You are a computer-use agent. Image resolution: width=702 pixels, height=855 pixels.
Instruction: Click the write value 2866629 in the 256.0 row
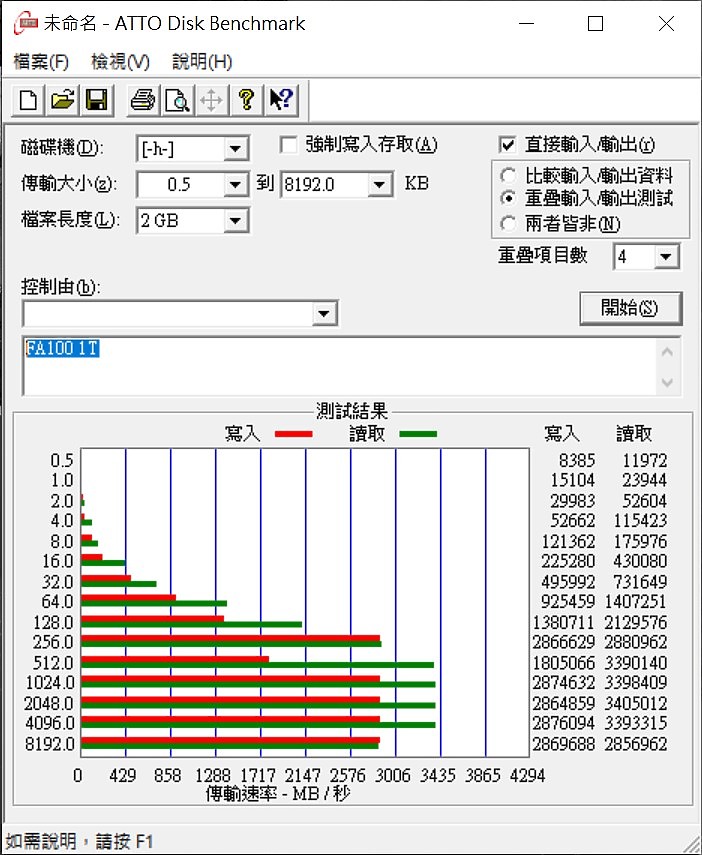[563, 642]
